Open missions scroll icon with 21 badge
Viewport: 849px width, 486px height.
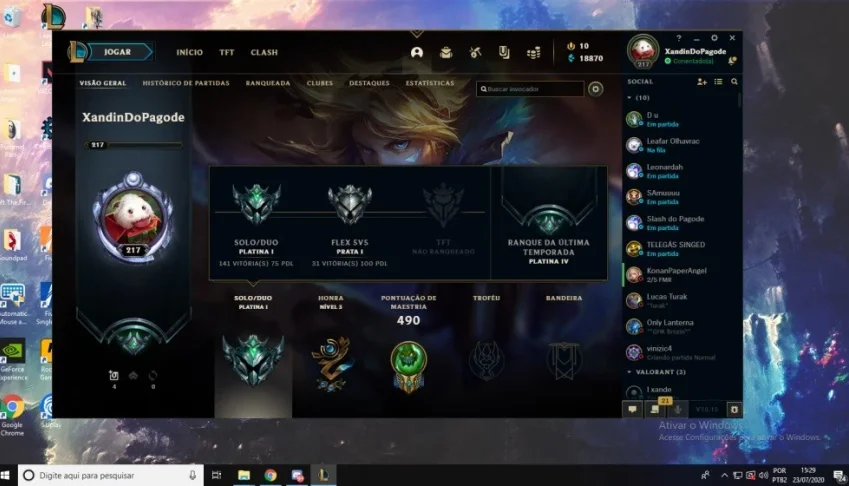655,409
